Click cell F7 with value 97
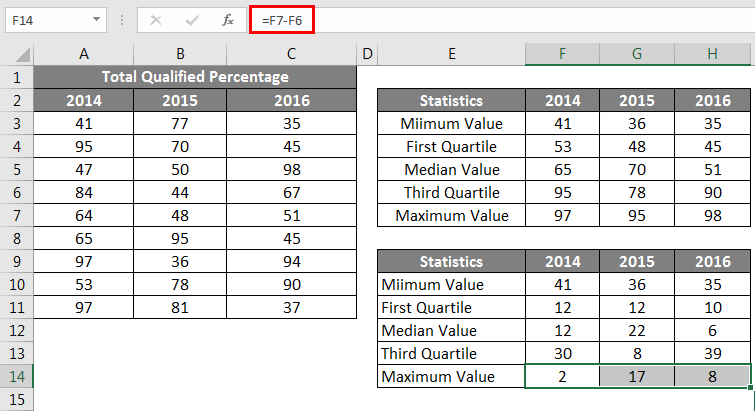755x411 pixels. click(562, 216)
